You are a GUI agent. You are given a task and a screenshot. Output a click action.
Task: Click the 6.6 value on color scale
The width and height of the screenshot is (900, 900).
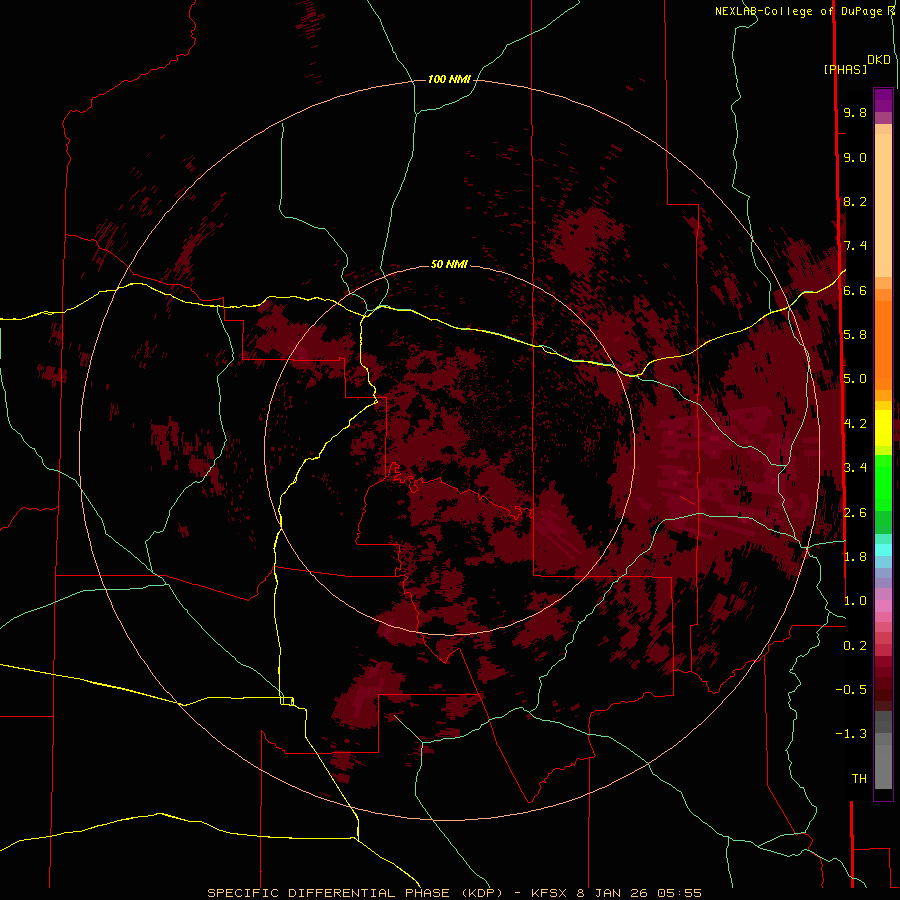click(x=855, y=290)
